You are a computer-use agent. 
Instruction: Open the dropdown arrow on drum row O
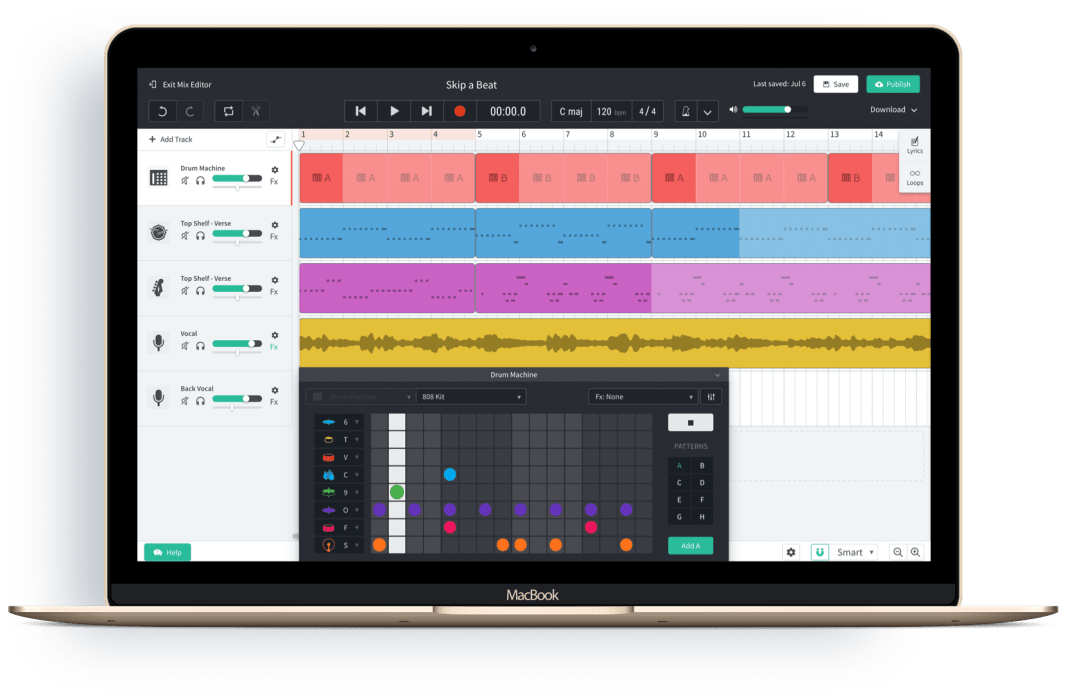pos(356,510)
